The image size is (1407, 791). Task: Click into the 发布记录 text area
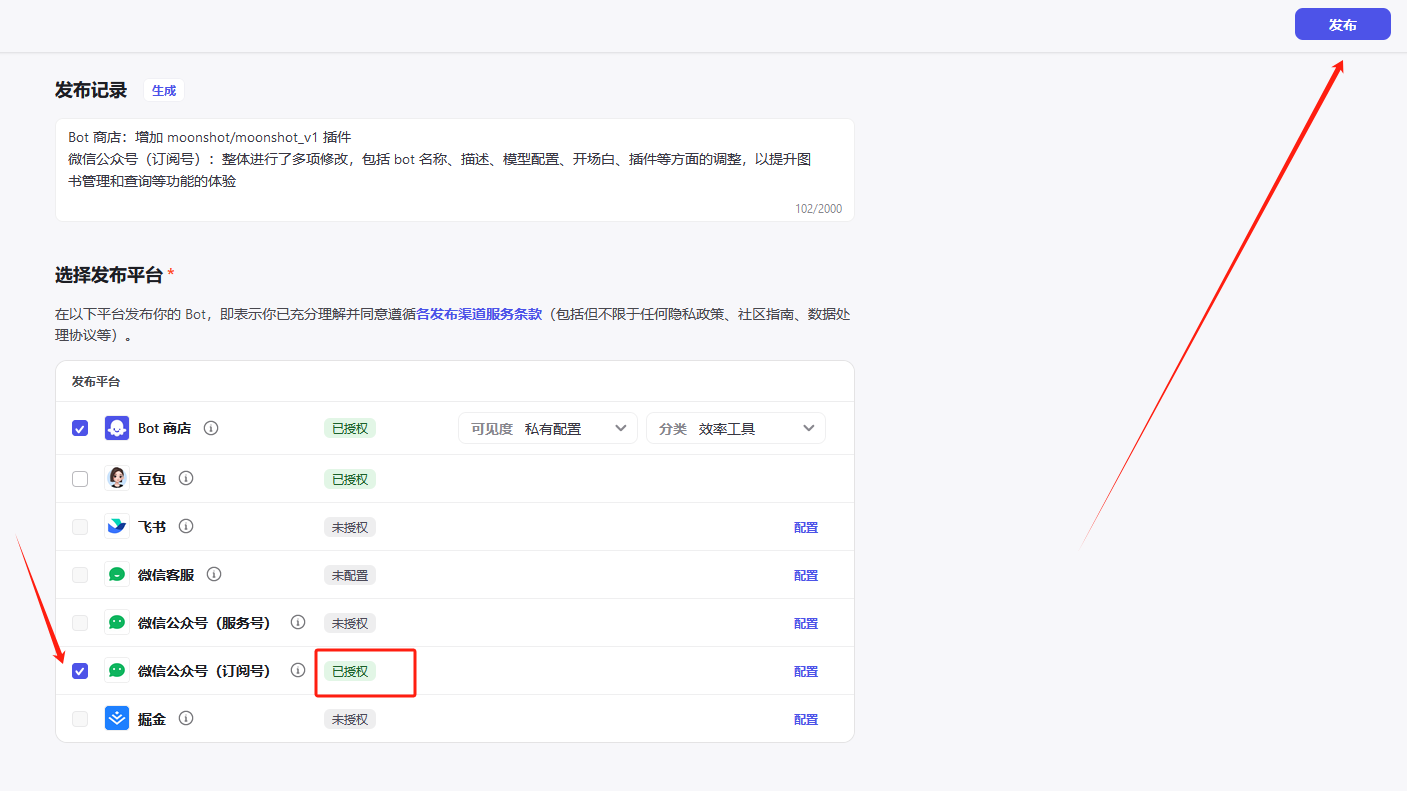[454, 170]
